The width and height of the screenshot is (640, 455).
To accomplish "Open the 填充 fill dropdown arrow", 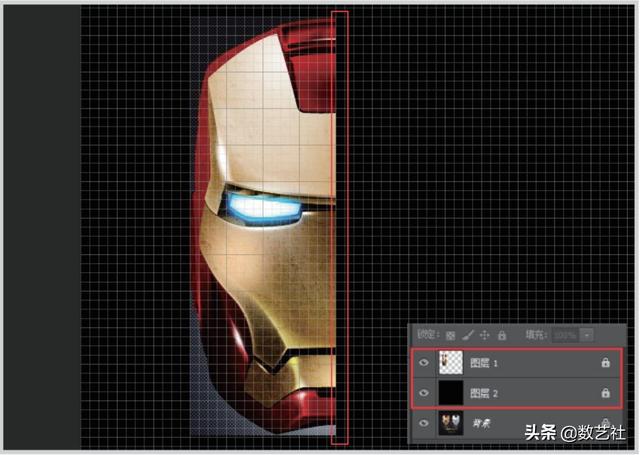I will (587, 335).
